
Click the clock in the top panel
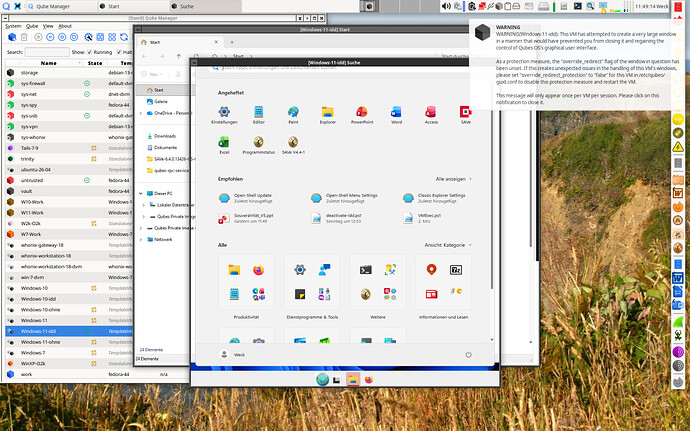pos(653,6)
